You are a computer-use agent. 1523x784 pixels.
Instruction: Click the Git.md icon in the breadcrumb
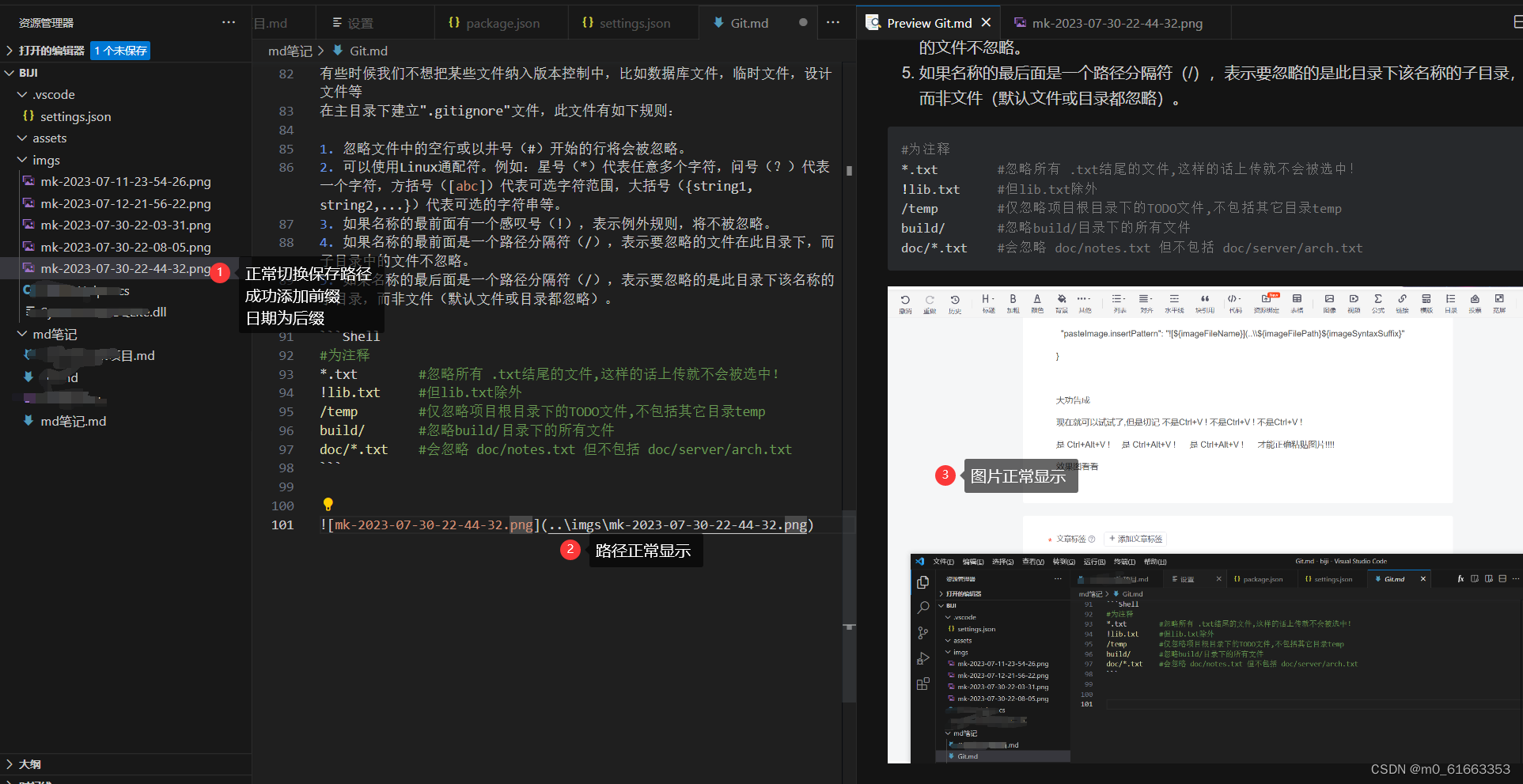pyautogui.click(x=338, y=51)
